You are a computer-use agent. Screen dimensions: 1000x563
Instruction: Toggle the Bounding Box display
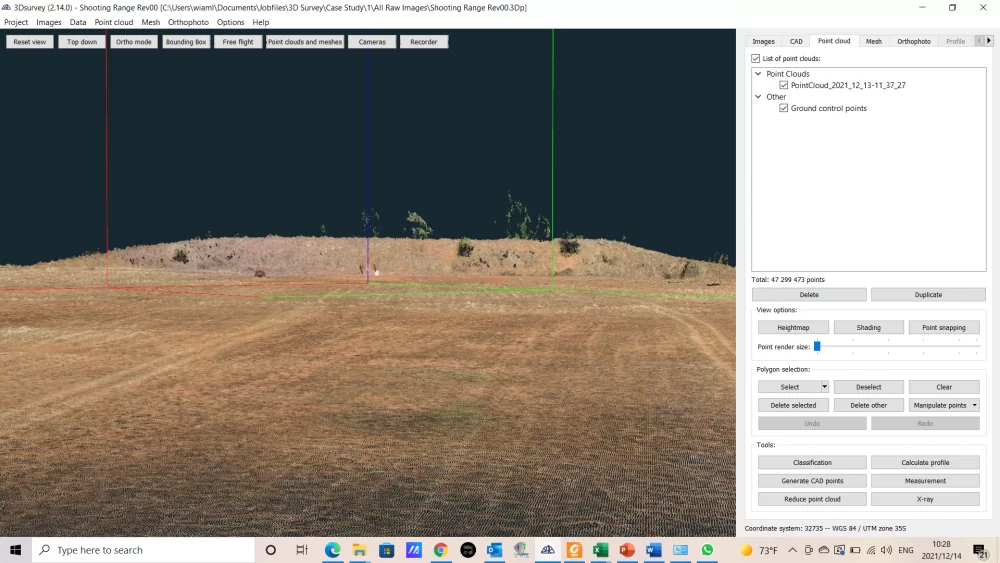tap(186, 42)
